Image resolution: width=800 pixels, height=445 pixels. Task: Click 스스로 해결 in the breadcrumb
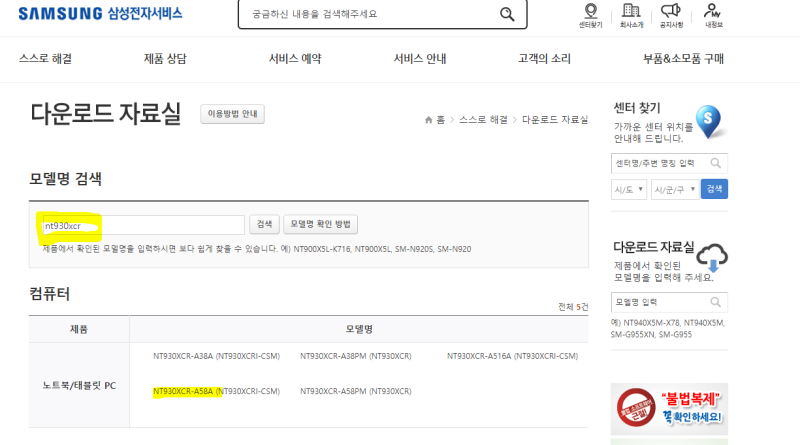483,120
